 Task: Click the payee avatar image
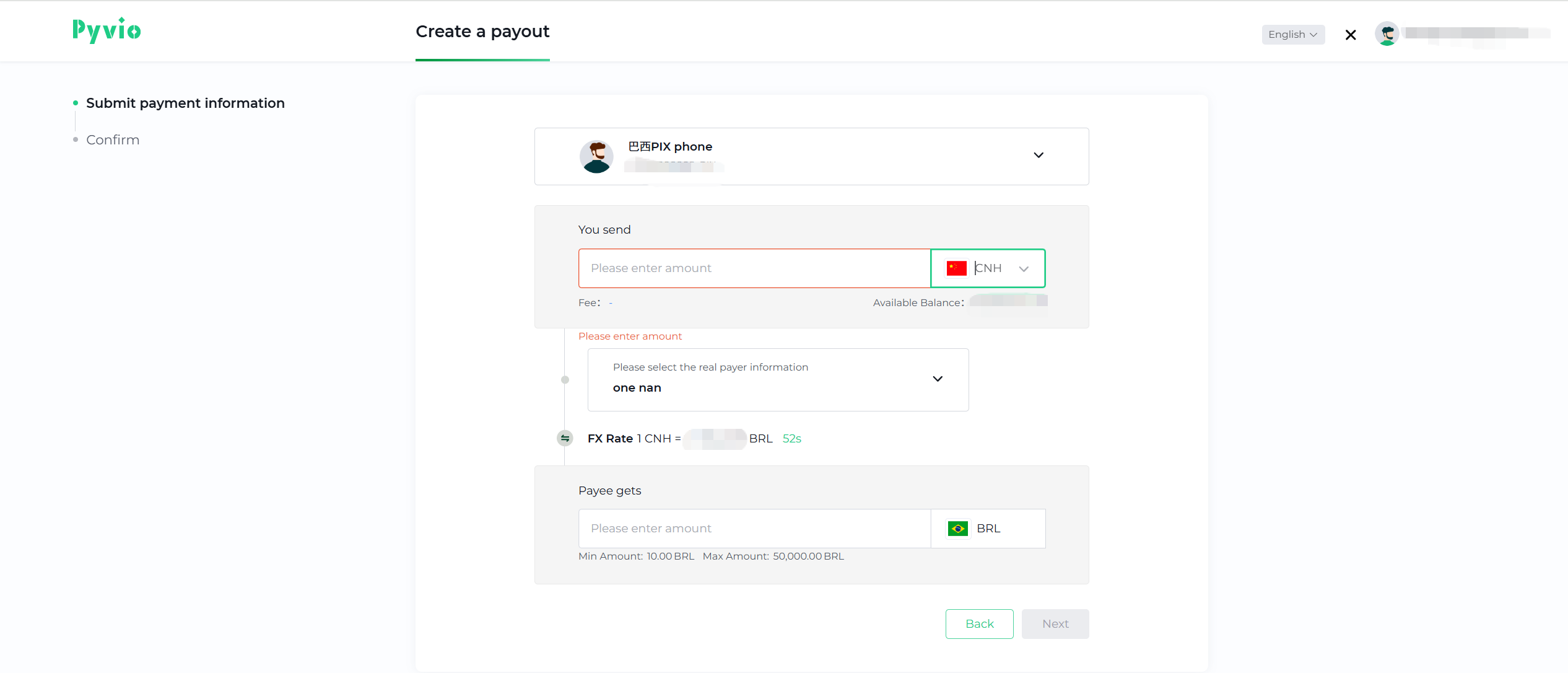pos(596,156)
